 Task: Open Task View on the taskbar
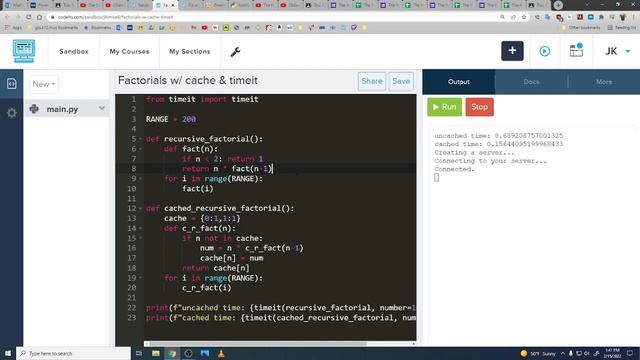click(139, 353)
